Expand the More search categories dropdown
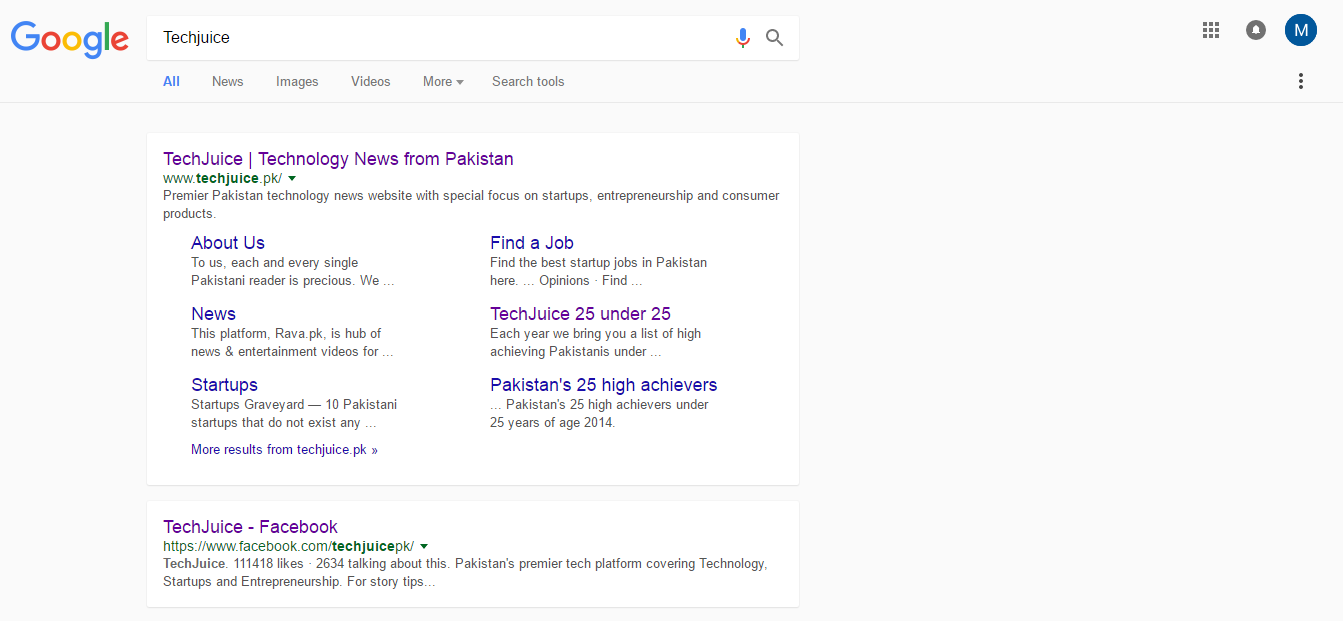 click(x=442, y=81)
